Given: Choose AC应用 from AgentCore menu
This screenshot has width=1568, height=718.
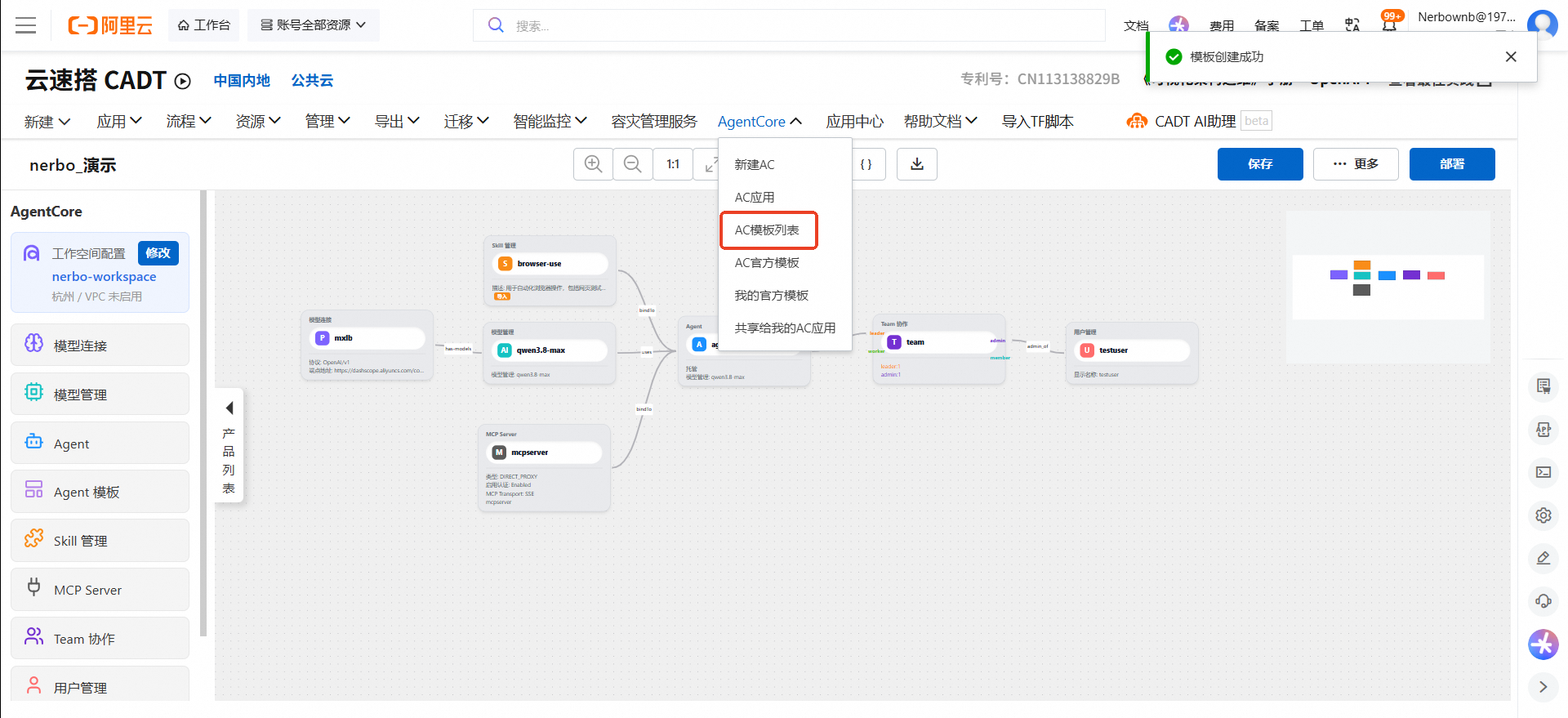Looking at the screenshot, I should coord(785,197).
